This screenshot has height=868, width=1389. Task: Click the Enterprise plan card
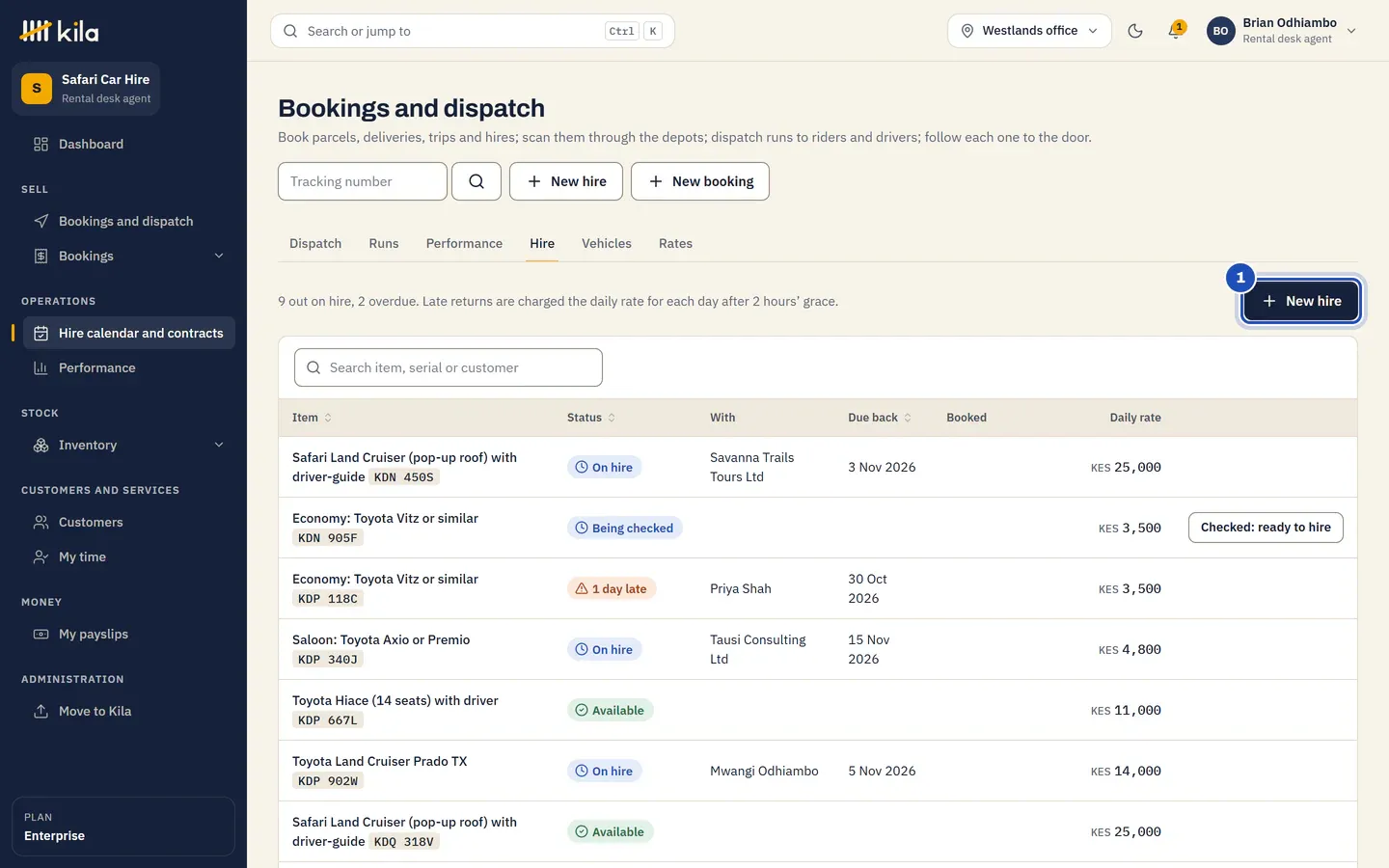[123, 827]
